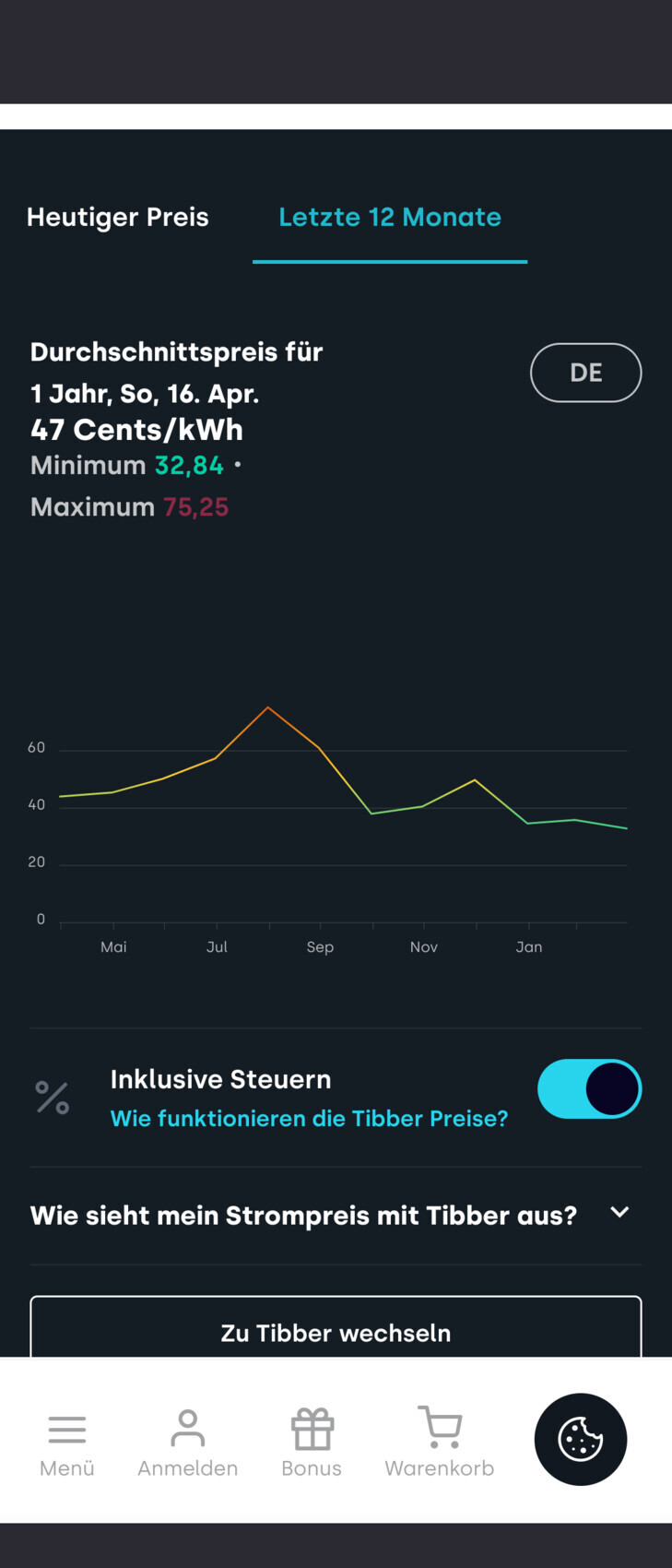This screenshot has width=672, height=1568.
Task: Click the percent icon beside Inklusive Steuern
Action: pyautogui.click(x=53, y=1098)
